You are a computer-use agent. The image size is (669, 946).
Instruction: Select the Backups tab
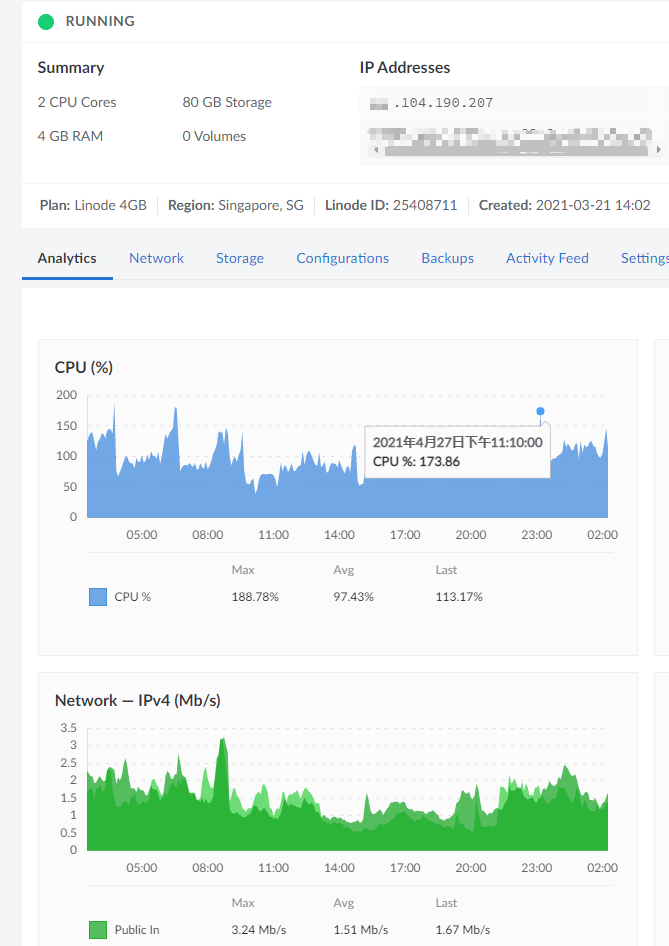[447, 258]
